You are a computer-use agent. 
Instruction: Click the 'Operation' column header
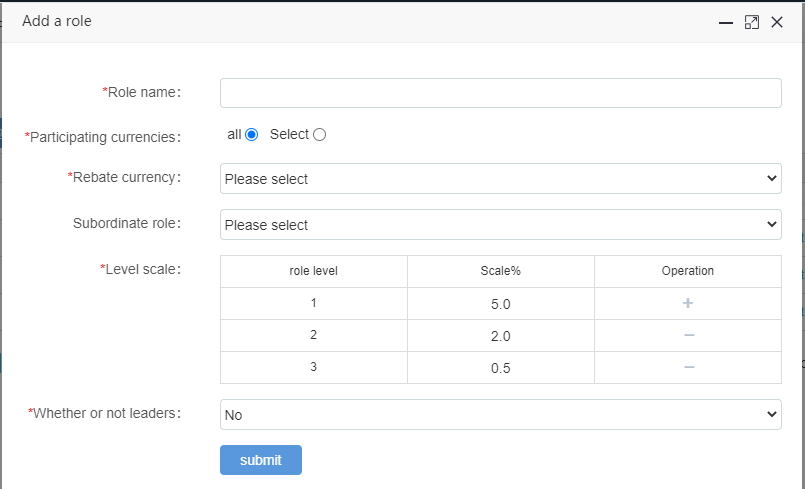click(x=688, y=271)
